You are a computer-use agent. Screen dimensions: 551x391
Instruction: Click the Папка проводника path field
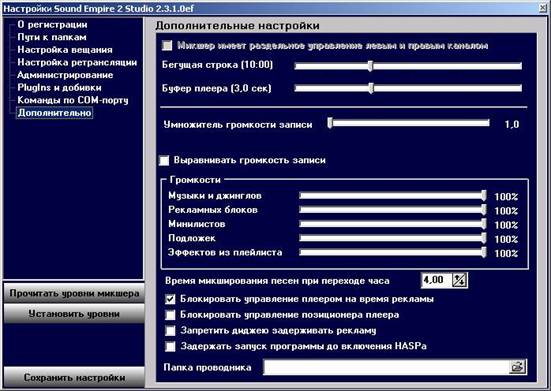coord(386,367)
